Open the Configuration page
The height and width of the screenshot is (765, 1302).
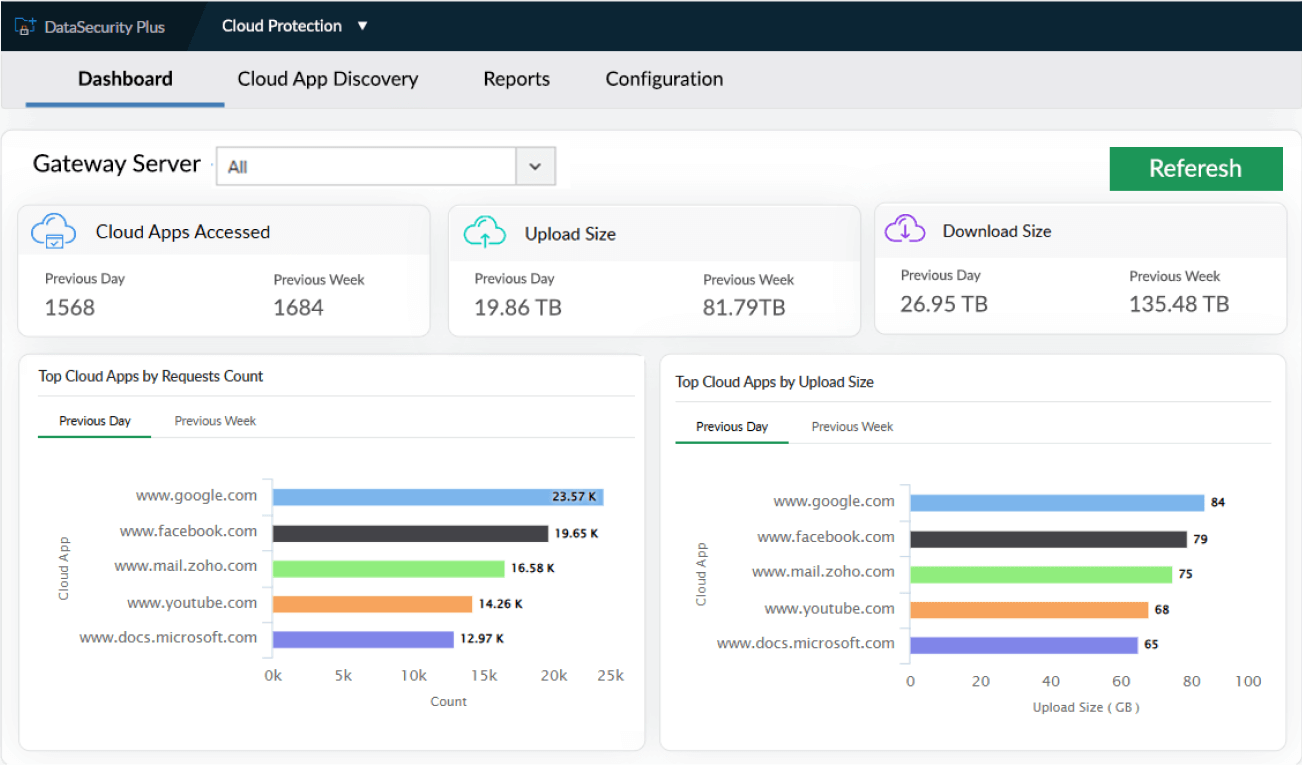[x=663, y=79]
